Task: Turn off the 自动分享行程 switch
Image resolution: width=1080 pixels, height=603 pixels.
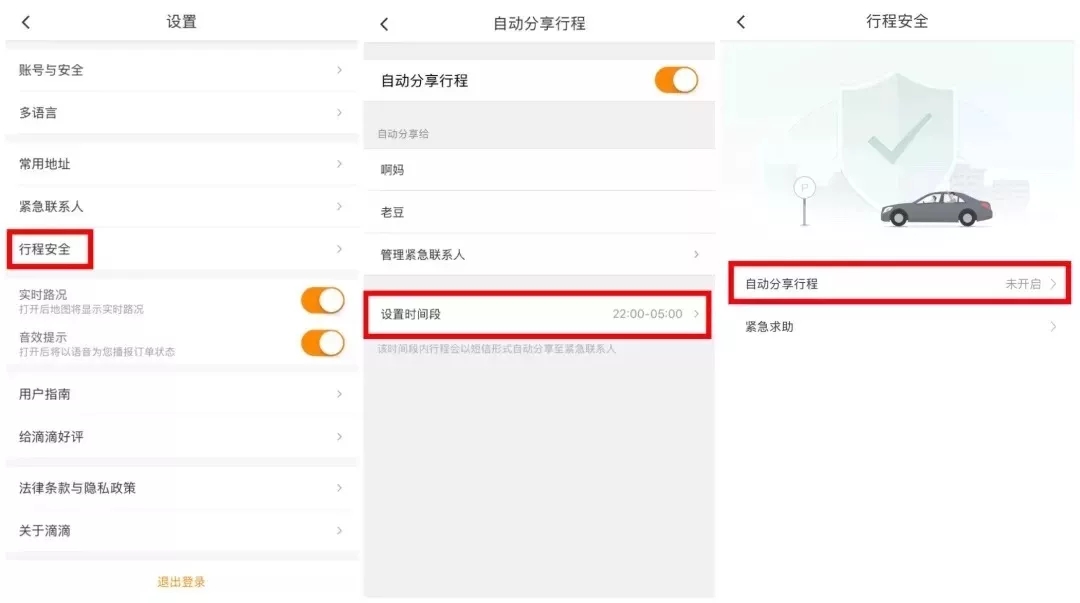Action: (676, 80)
